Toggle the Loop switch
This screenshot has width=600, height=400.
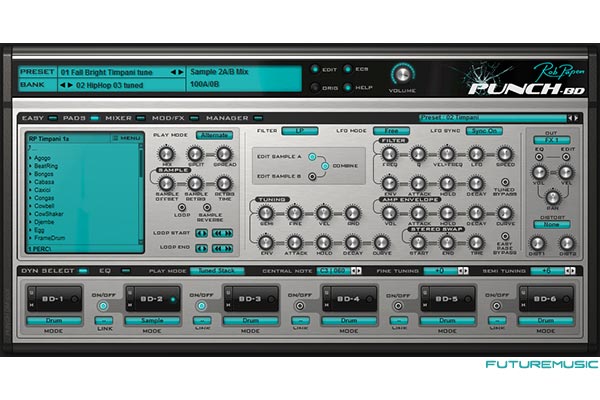pos(182,207)
